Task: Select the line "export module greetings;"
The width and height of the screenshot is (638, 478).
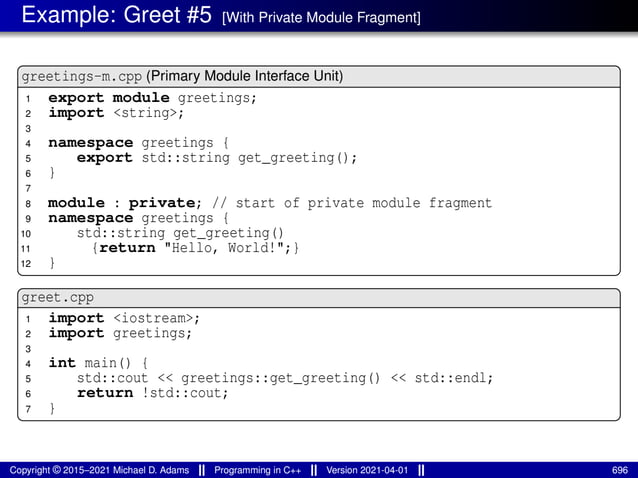Action: coord(152,98)
